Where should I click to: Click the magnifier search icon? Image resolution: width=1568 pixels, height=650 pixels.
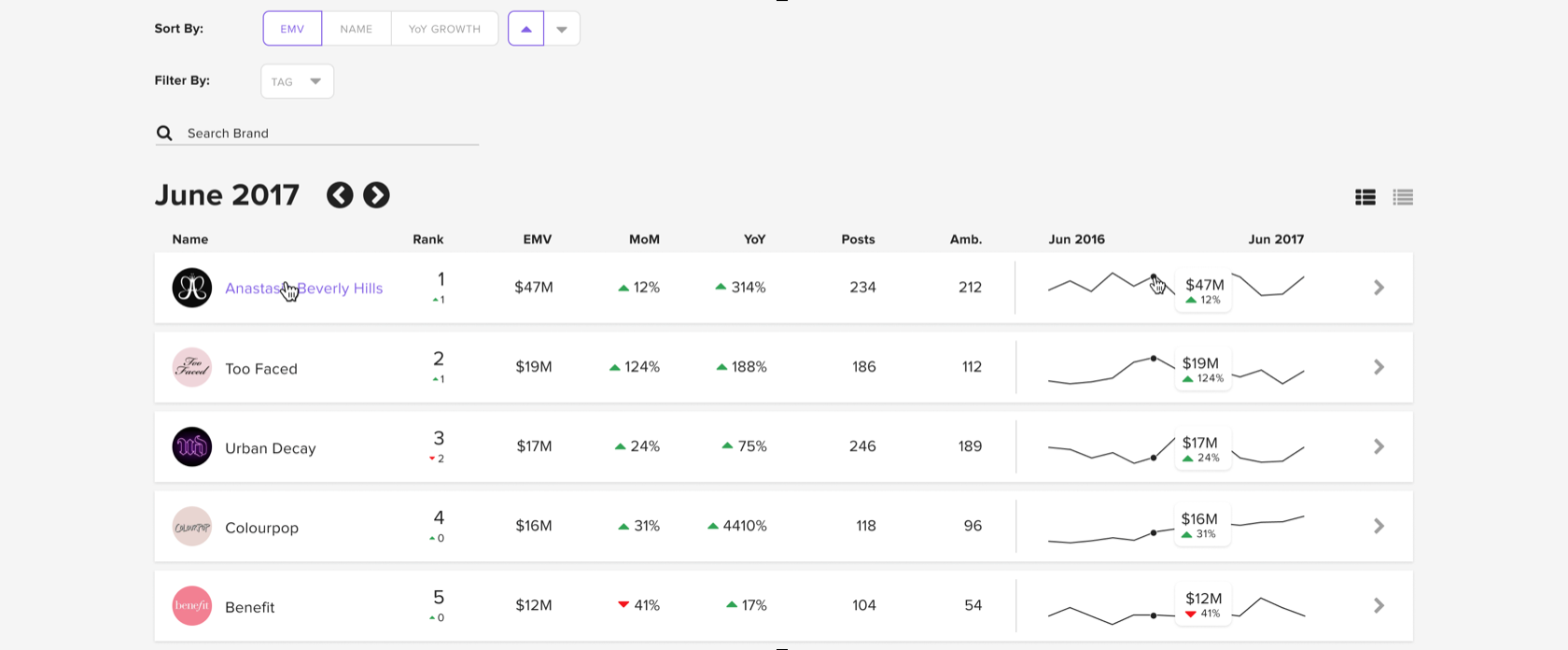[164, 134]
